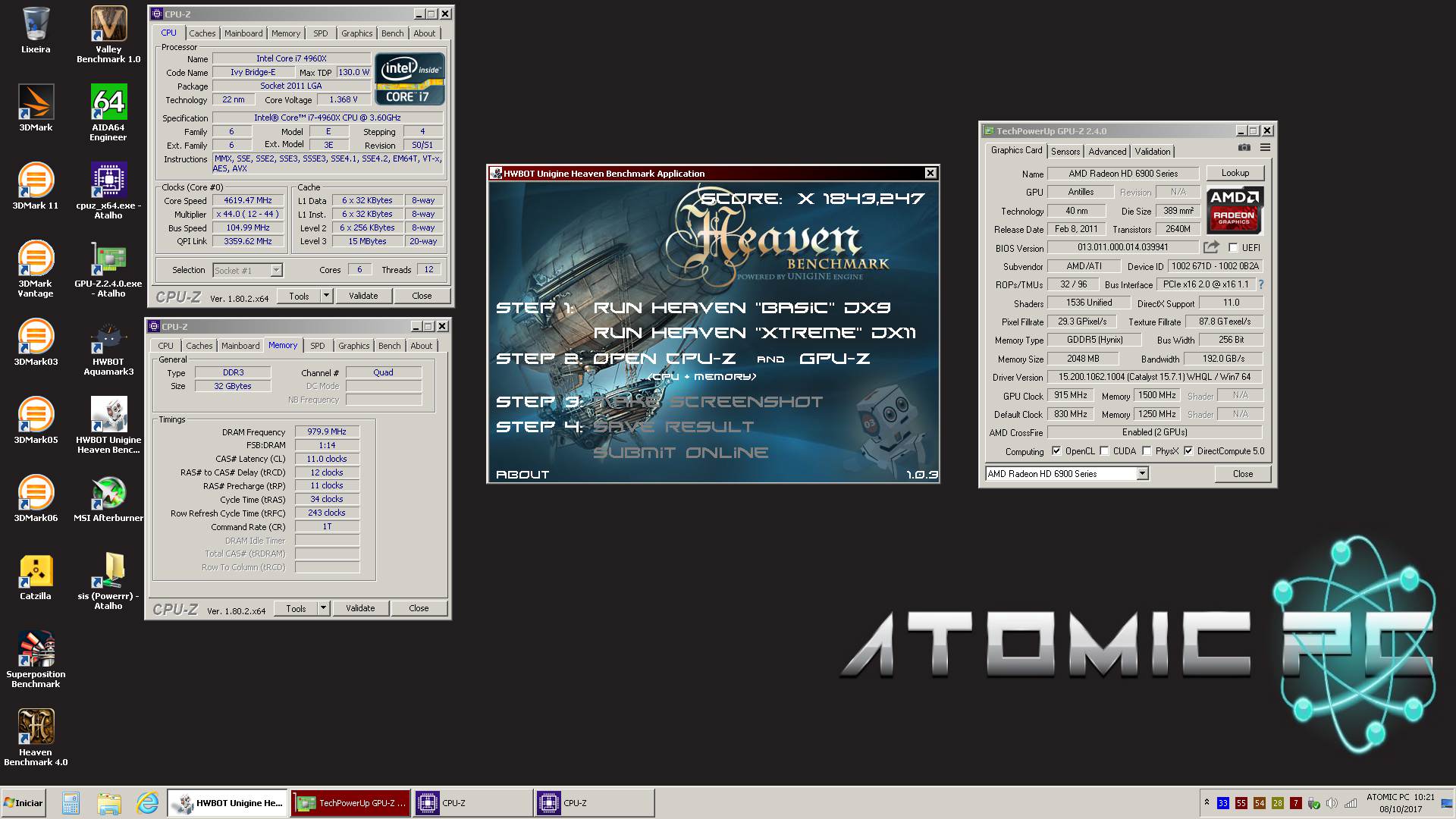The height and width of the screenshot is (819, 1456).
Task: Open Heaven Benchmark 4.0 desktop icon
Action: click(x=36, y=737)
